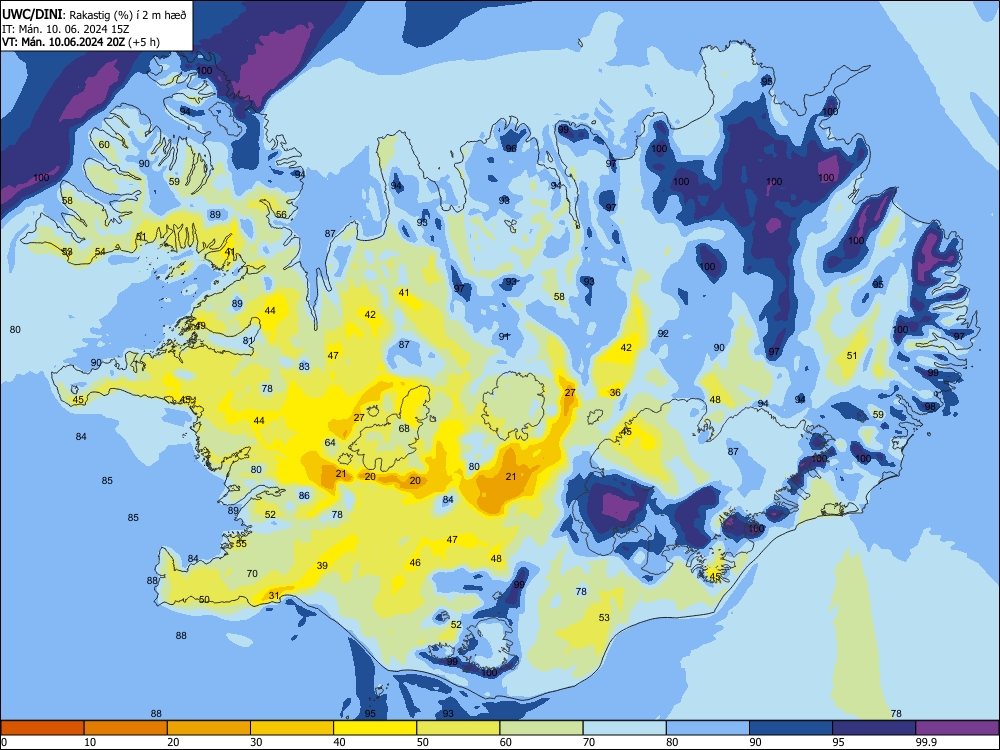Pick the 50–60 pale yellow legend swatch
Screen dimensions: 1000x750
click(x=458, y=728)
